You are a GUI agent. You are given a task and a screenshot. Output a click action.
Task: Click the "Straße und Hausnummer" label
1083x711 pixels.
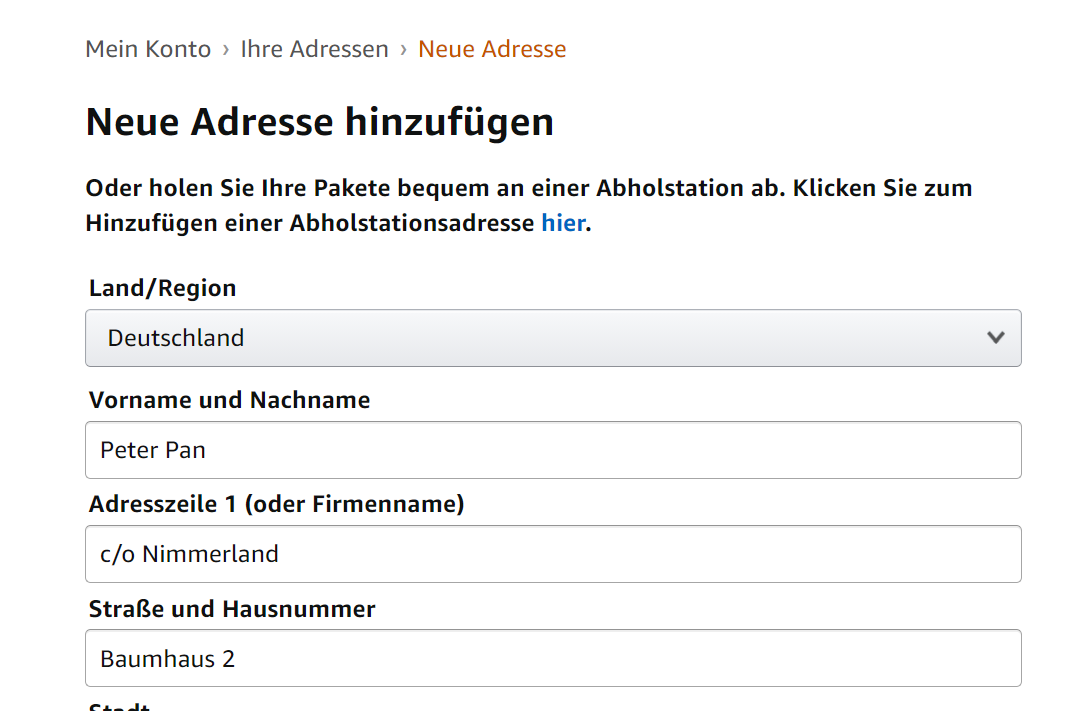(x=230, y=609)
